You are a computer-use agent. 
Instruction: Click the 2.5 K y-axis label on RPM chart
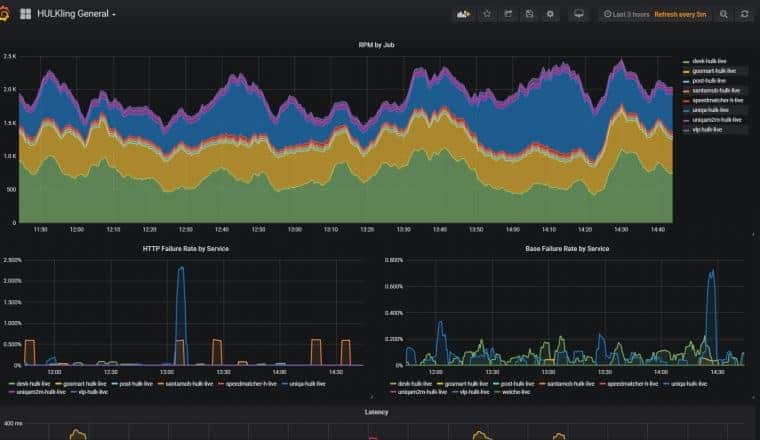[x=10, y=56]
